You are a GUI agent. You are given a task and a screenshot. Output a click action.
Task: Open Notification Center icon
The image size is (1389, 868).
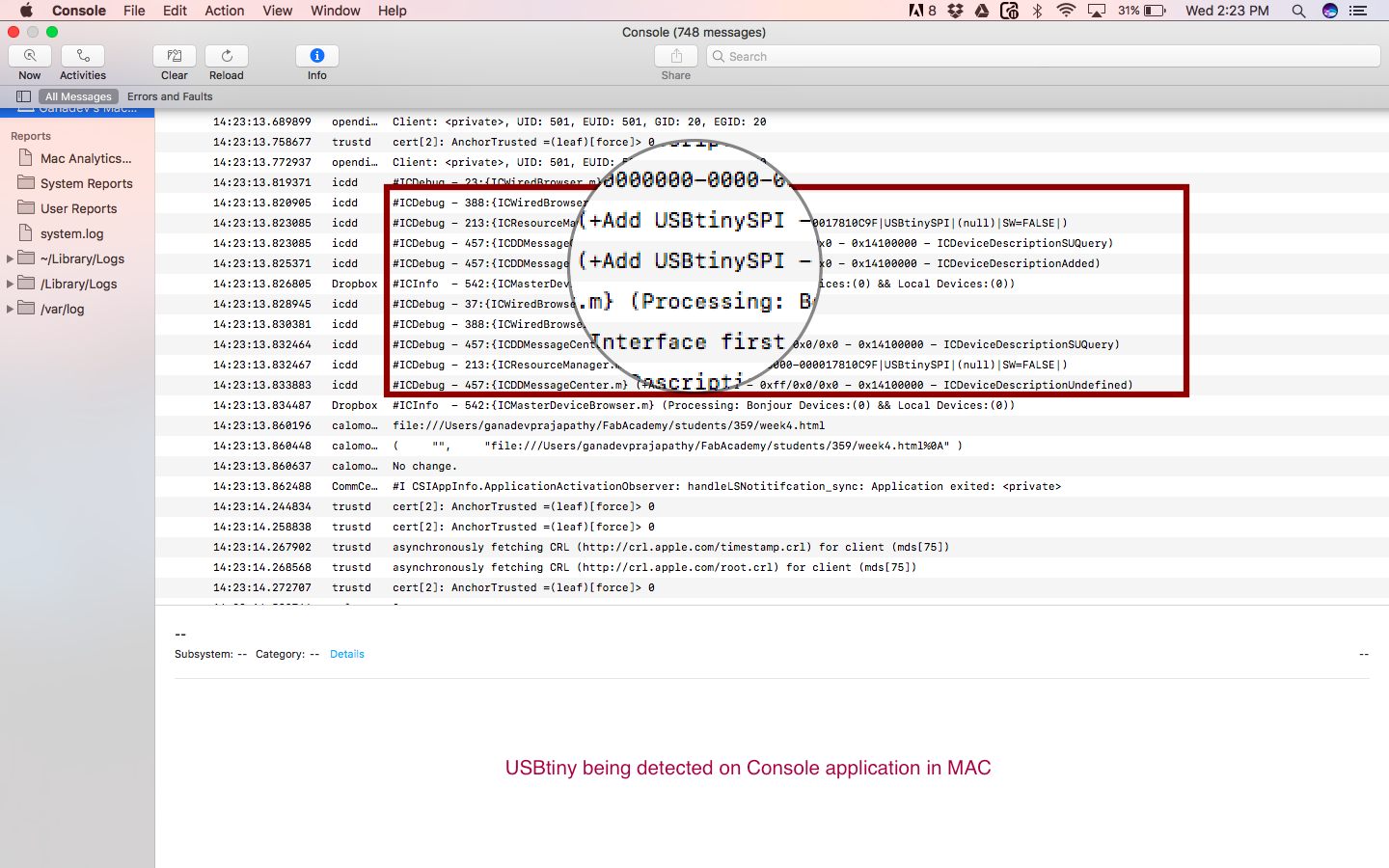(x=1358, y=11)
